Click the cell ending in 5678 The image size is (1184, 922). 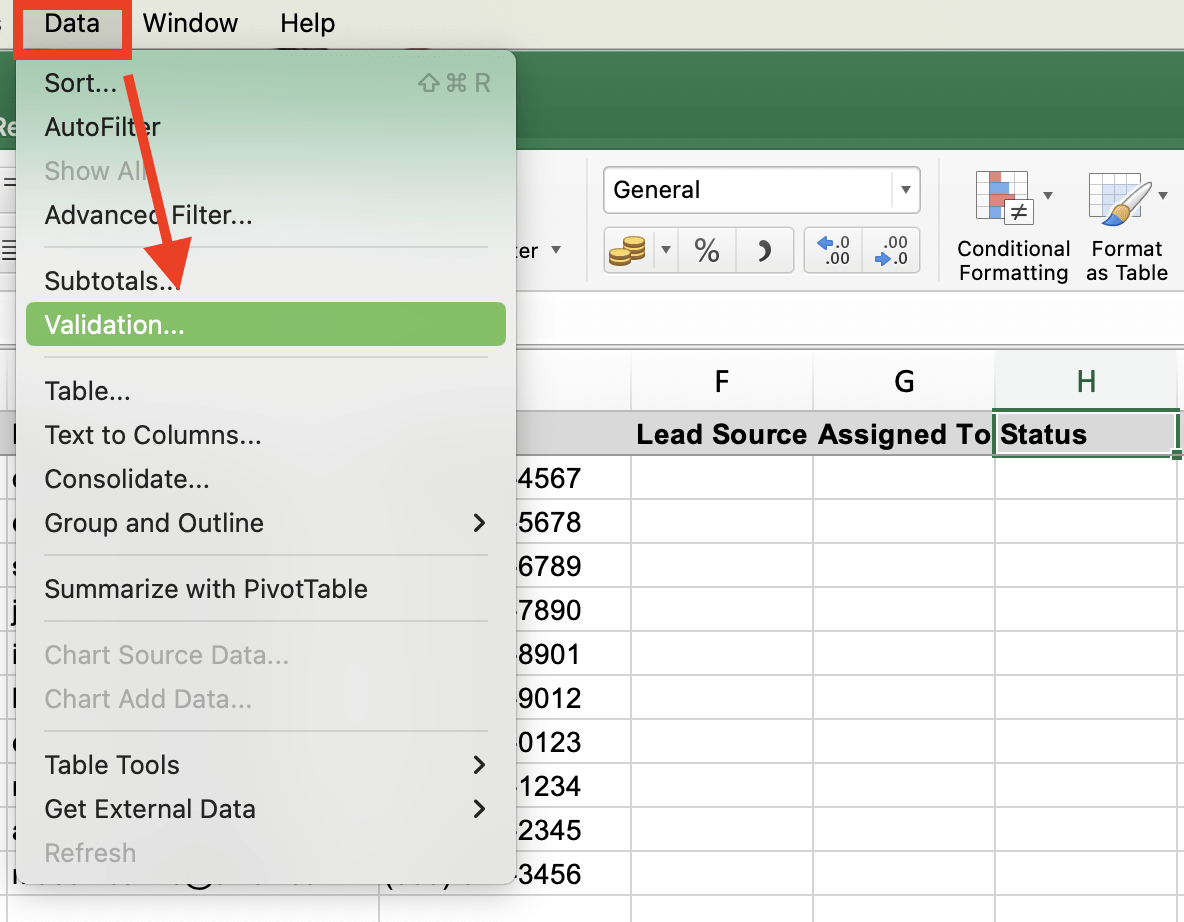tap(573, 522)
